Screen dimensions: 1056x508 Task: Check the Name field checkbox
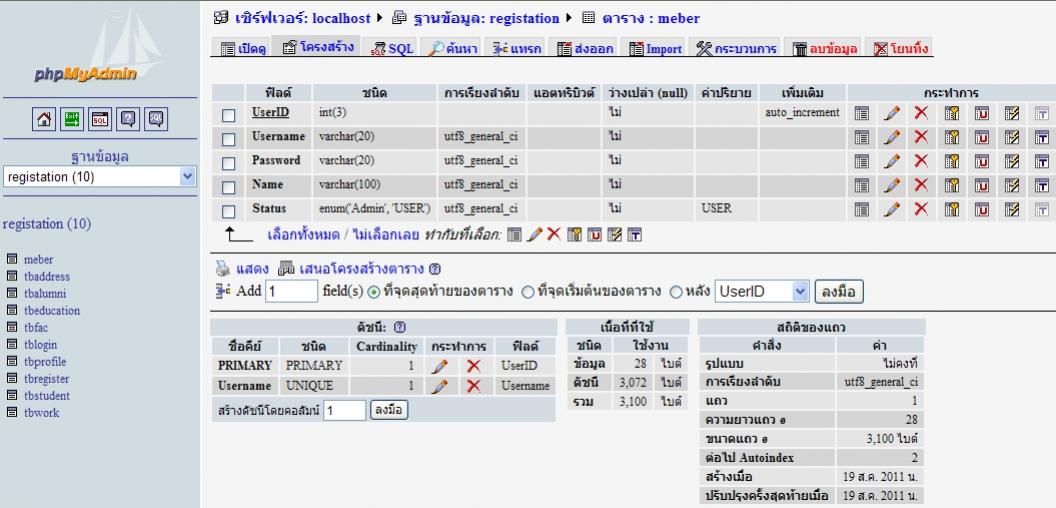pos(229,187)
